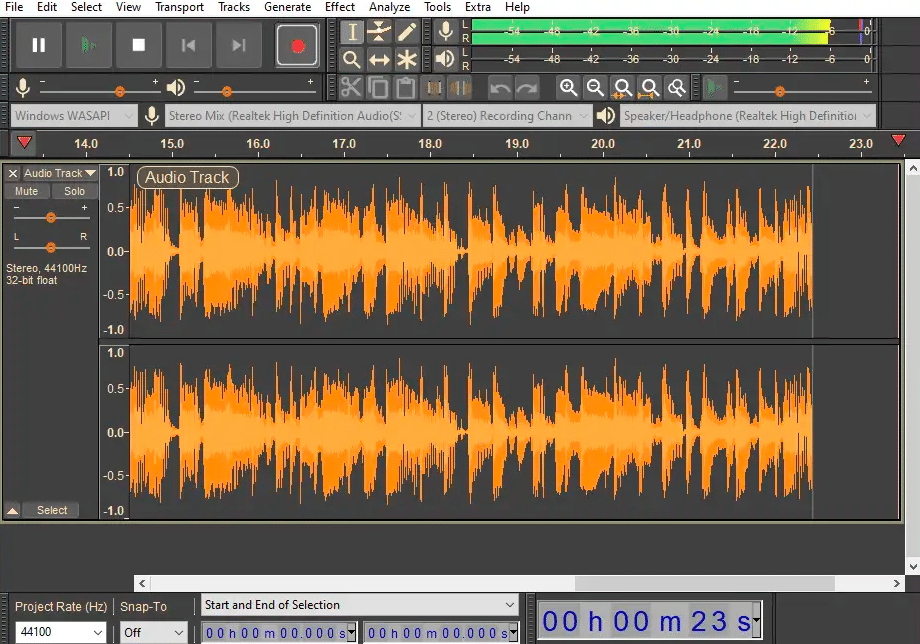920x644 pixels.
Task: Stop the playback
Action: pos(138,45)
